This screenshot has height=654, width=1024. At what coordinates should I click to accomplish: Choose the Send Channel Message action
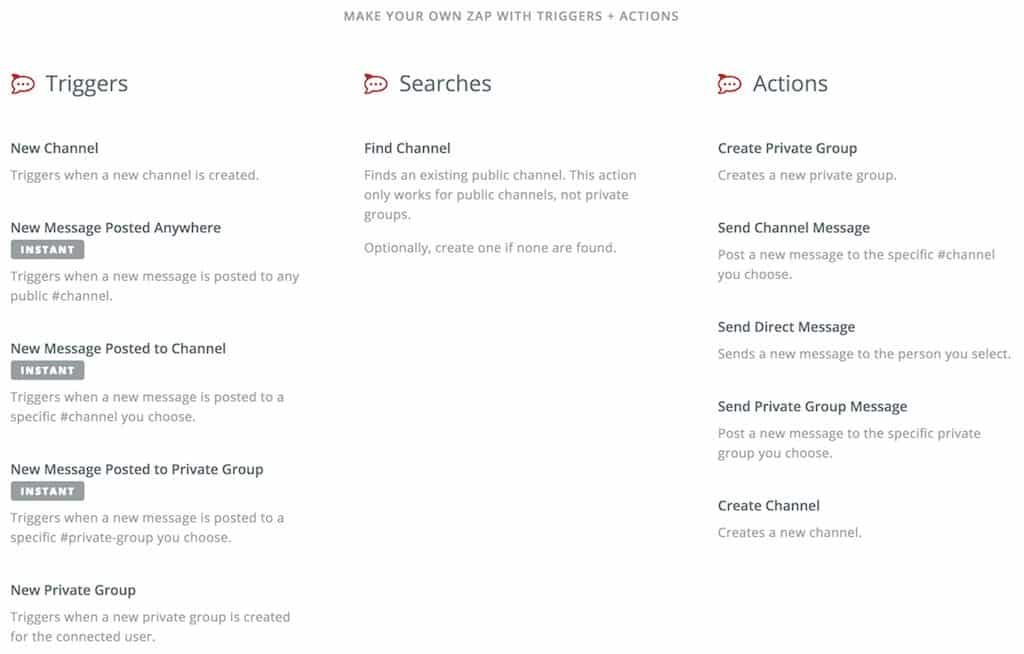[794, 228]
